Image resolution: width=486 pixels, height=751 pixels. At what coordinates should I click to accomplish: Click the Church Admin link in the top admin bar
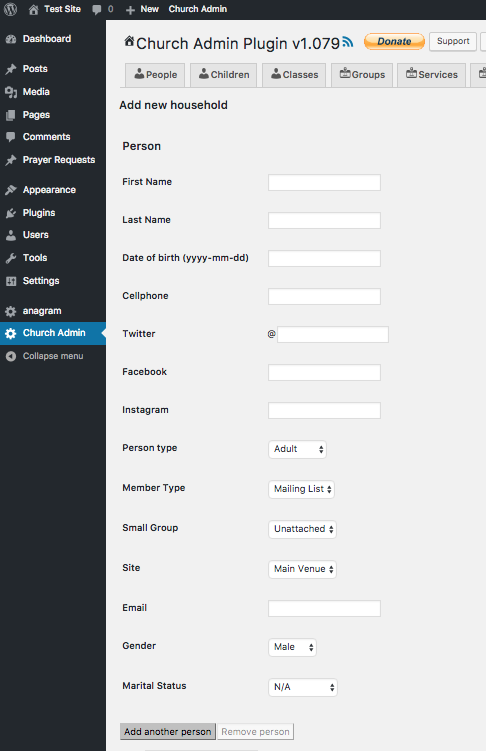point(198,9)
